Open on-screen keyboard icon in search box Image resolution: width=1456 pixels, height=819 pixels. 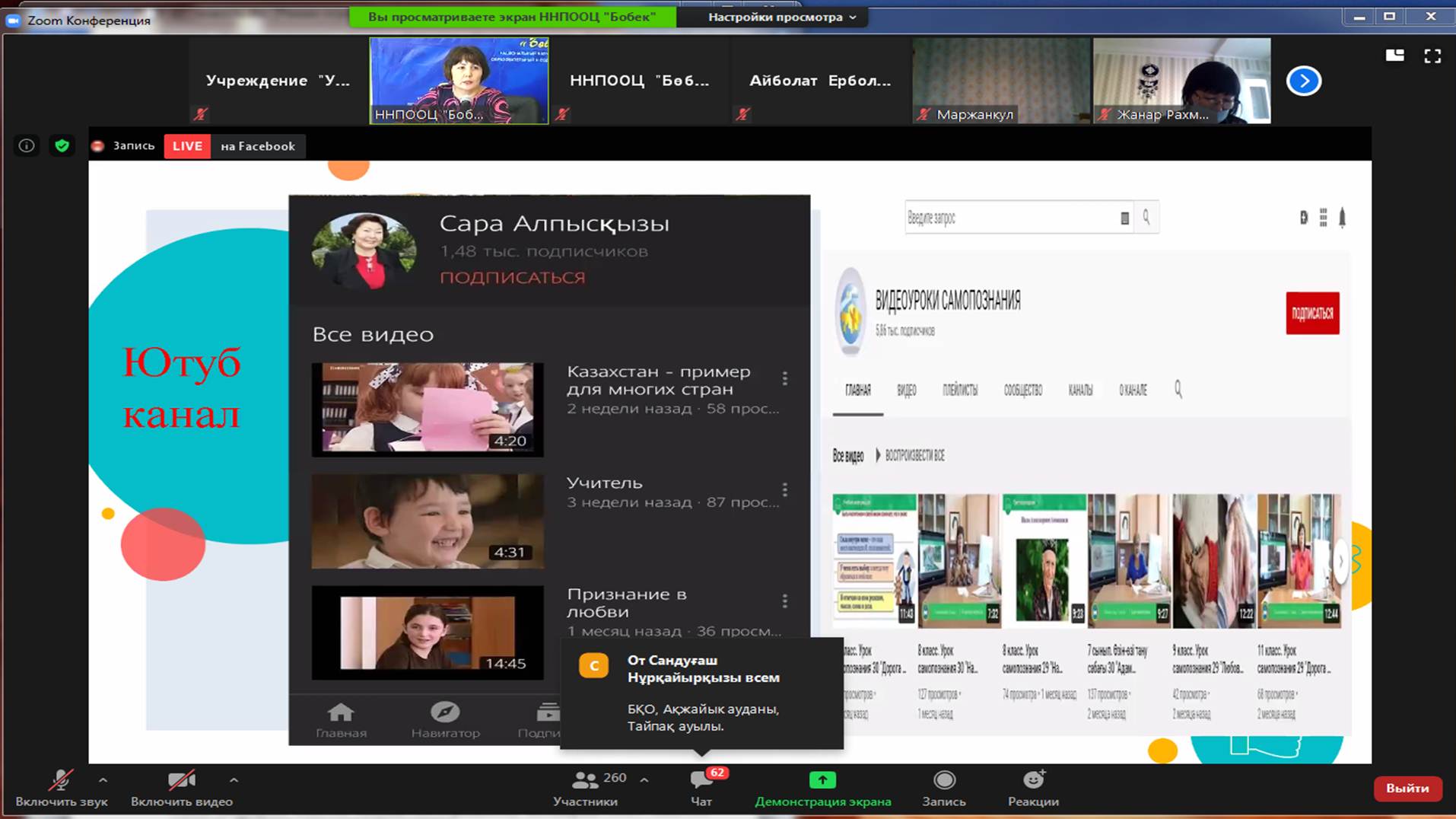pos(1124,218)
